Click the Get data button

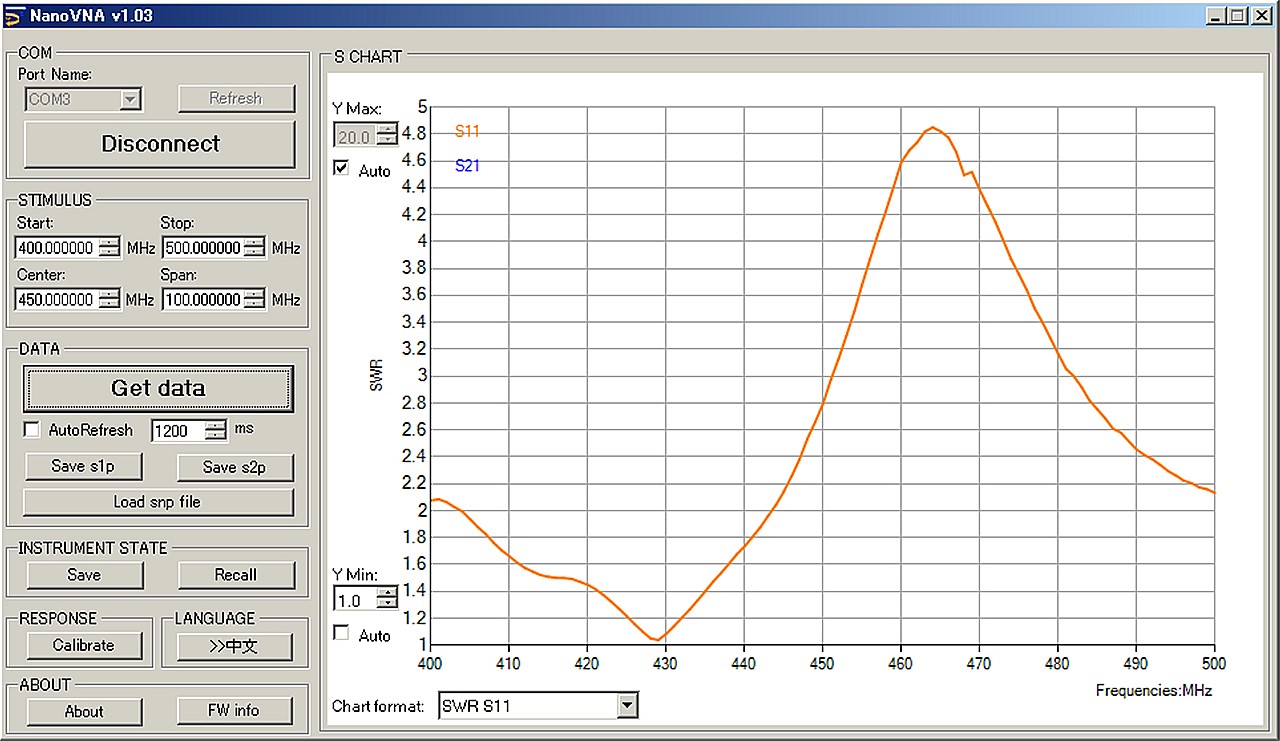pyautogui.click(x=158, y=388)
